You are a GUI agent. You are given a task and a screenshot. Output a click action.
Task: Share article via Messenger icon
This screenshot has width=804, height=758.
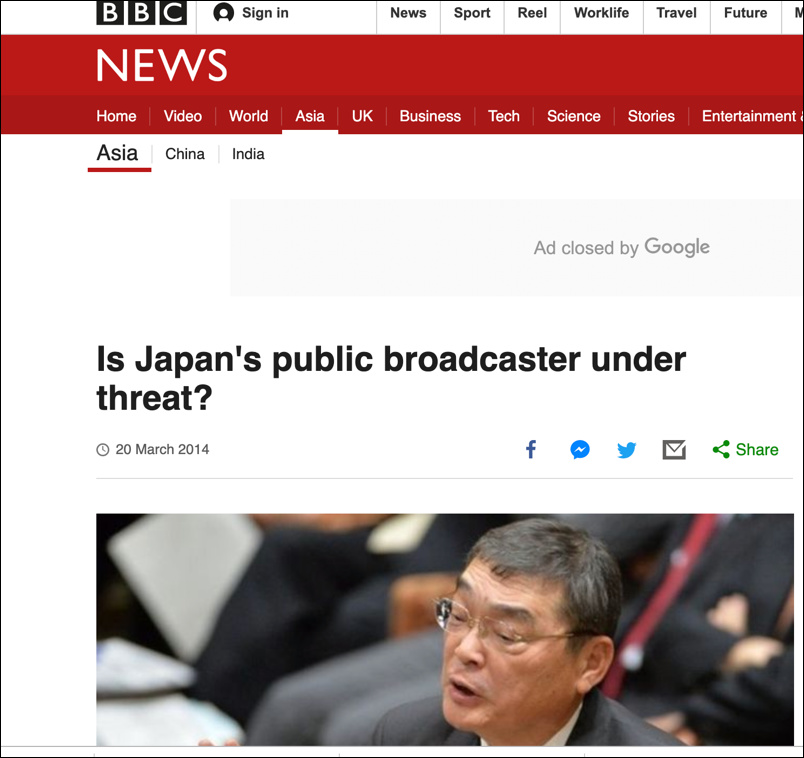point(580,450)
